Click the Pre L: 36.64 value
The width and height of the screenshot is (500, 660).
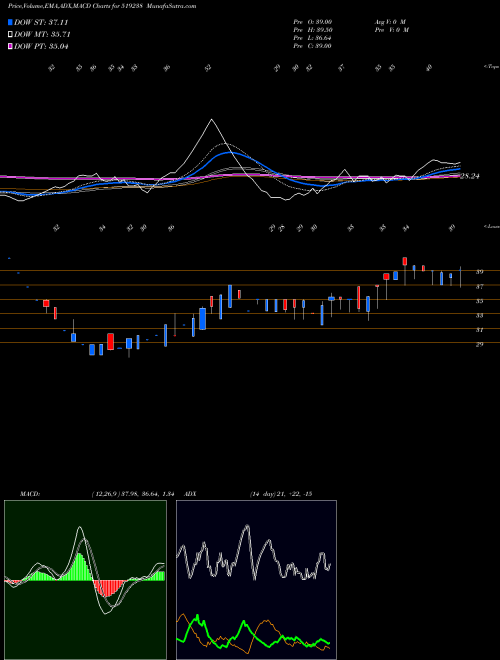(312, 38)
